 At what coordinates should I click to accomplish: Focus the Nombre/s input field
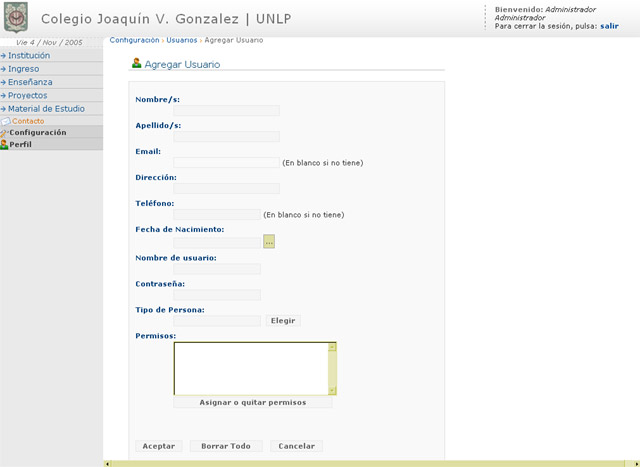pos(226,110)
